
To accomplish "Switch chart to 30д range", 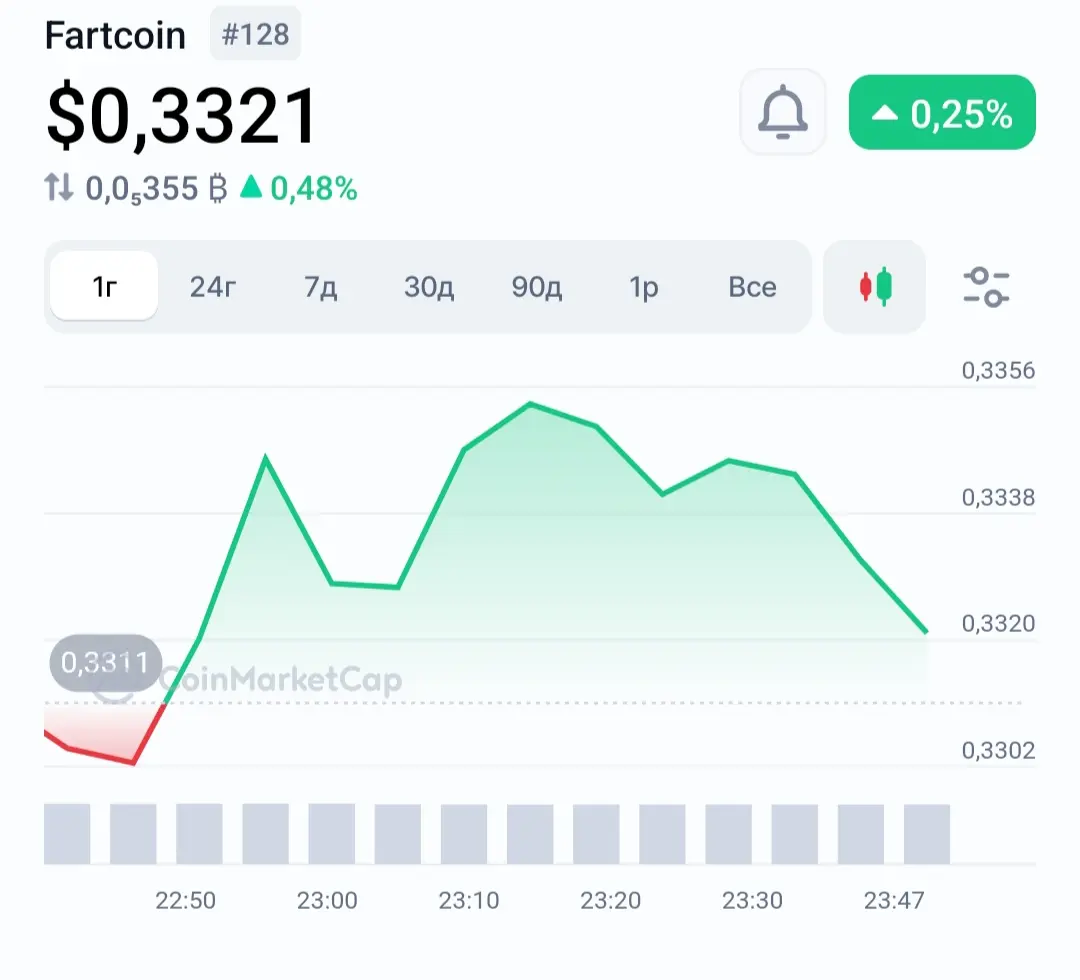I will point(429,287).
